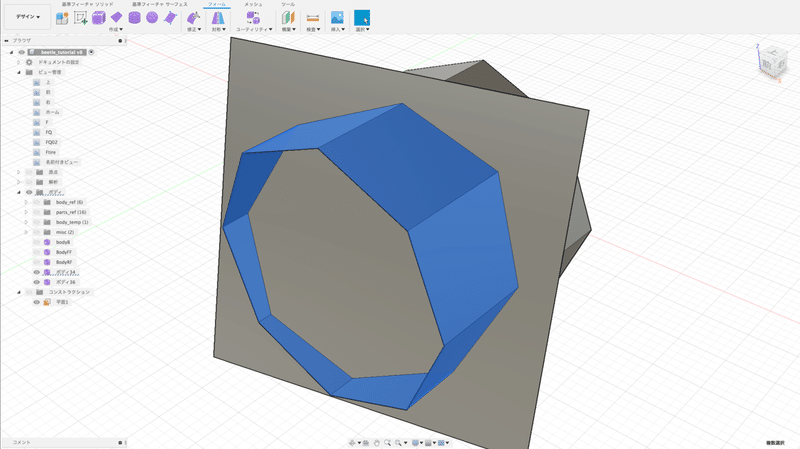Open the デザイン workspace dropdown
The height and width of the screenshot is (449, 800).
(x=28, y=17)
